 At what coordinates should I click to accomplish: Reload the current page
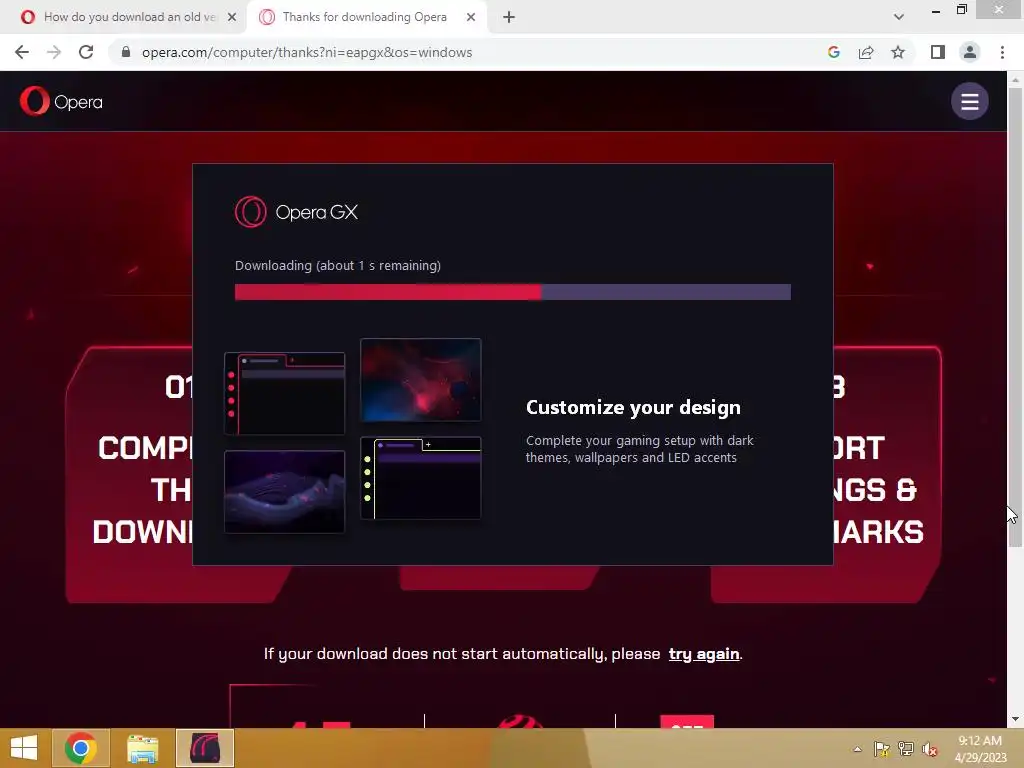tap(86, 52)
